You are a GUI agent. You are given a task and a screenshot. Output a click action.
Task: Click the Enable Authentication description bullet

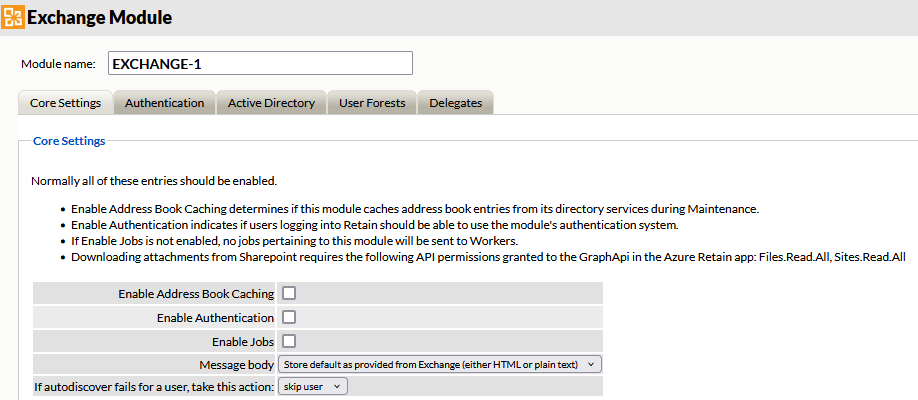[x=375, y=225]
